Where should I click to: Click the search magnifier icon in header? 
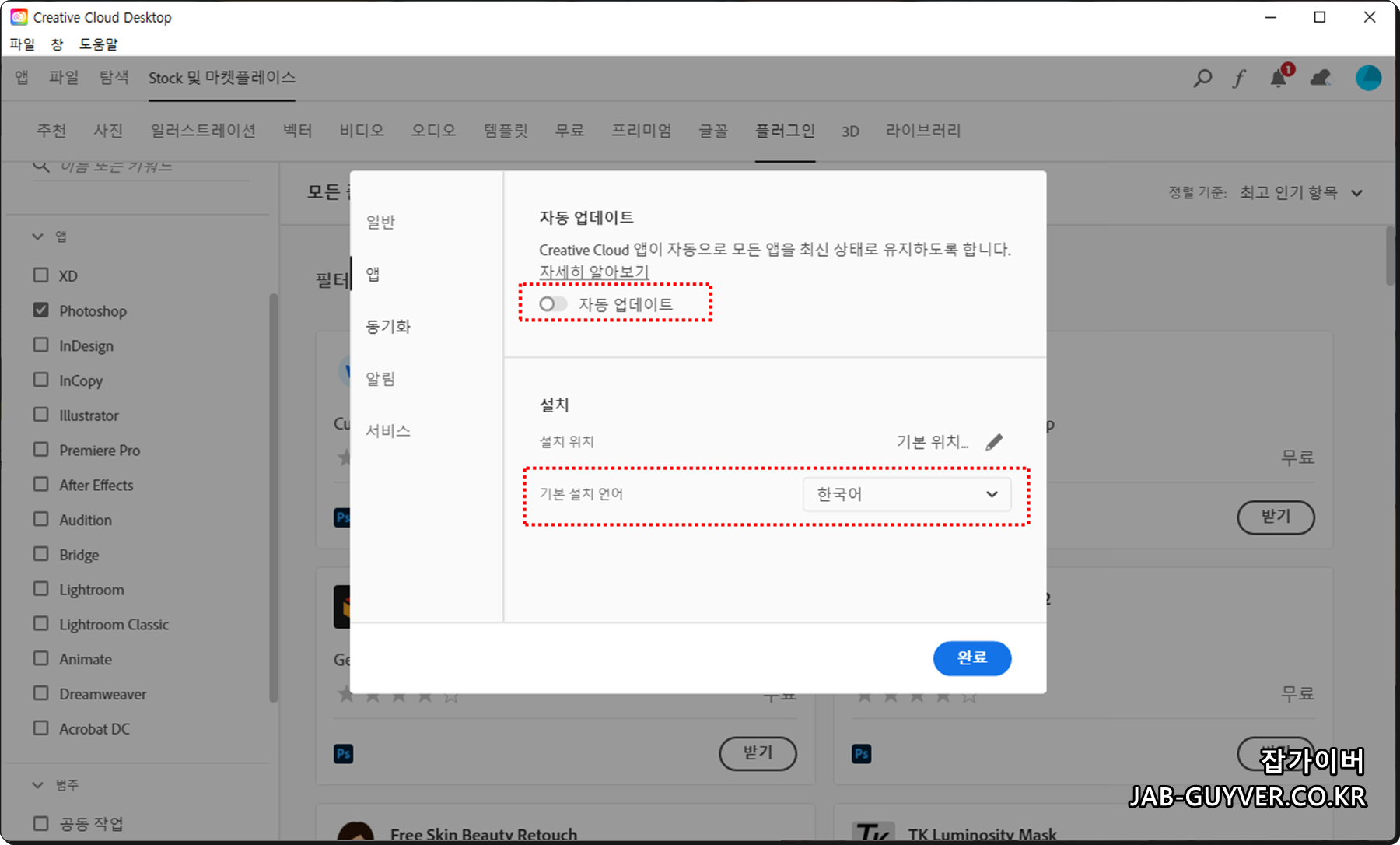1202,78
